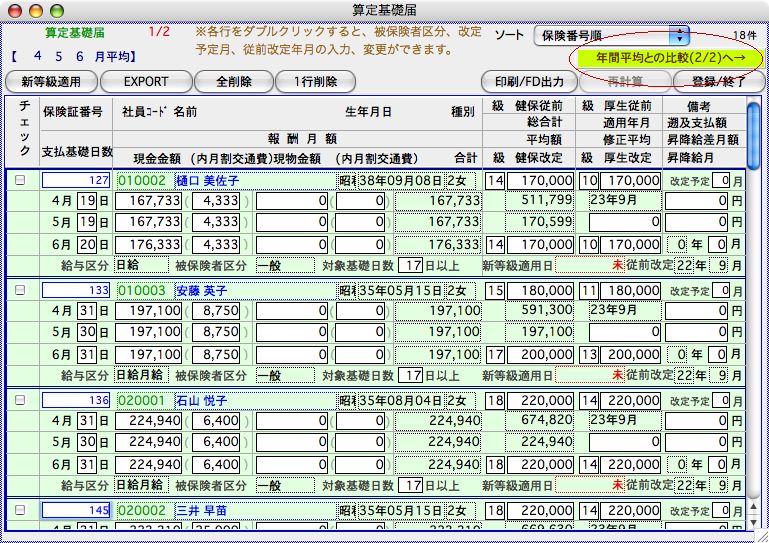Toggle the checkbox for 石山 悦子
The height and width of the screenshot is (543, 769).
click(21, 400)
